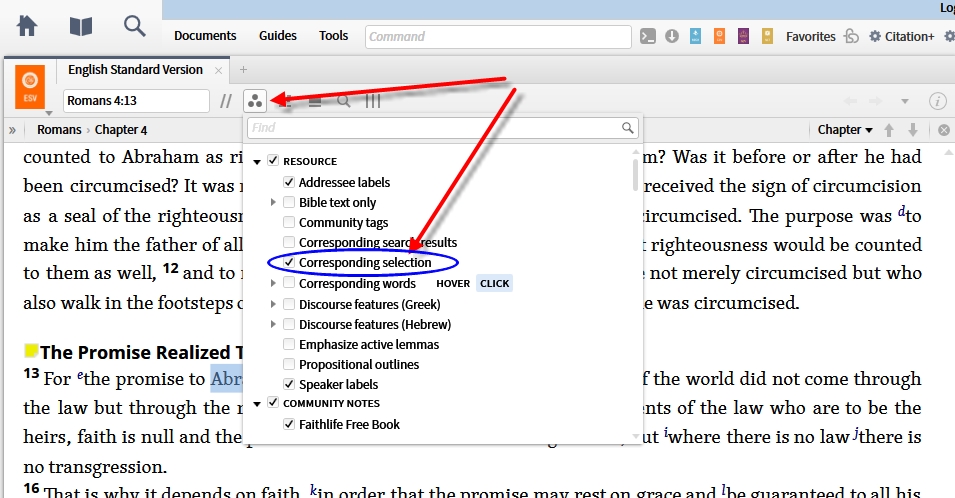
Task: Expand Bible text only options
Action: coord(273,202)
